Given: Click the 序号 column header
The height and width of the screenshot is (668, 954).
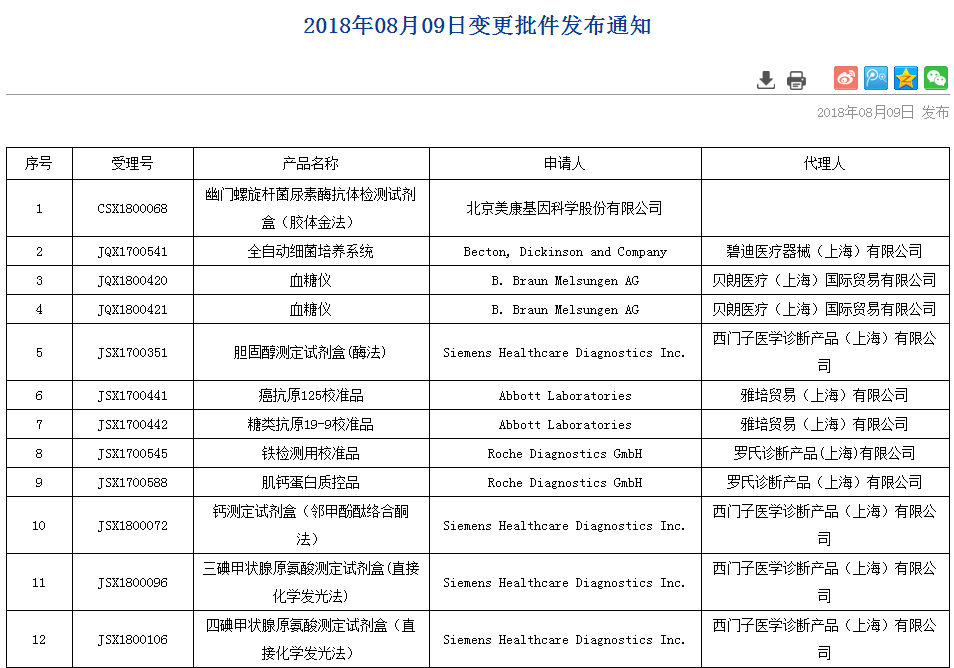Looking at the screenshot, I should (x=39, y=163).
